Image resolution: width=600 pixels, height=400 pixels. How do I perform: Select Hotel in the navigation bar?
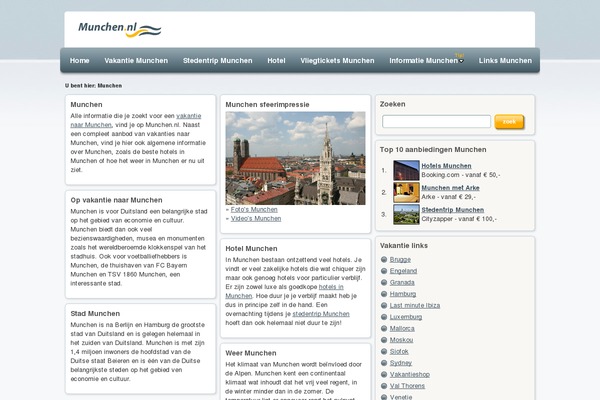tap(276, 60)
